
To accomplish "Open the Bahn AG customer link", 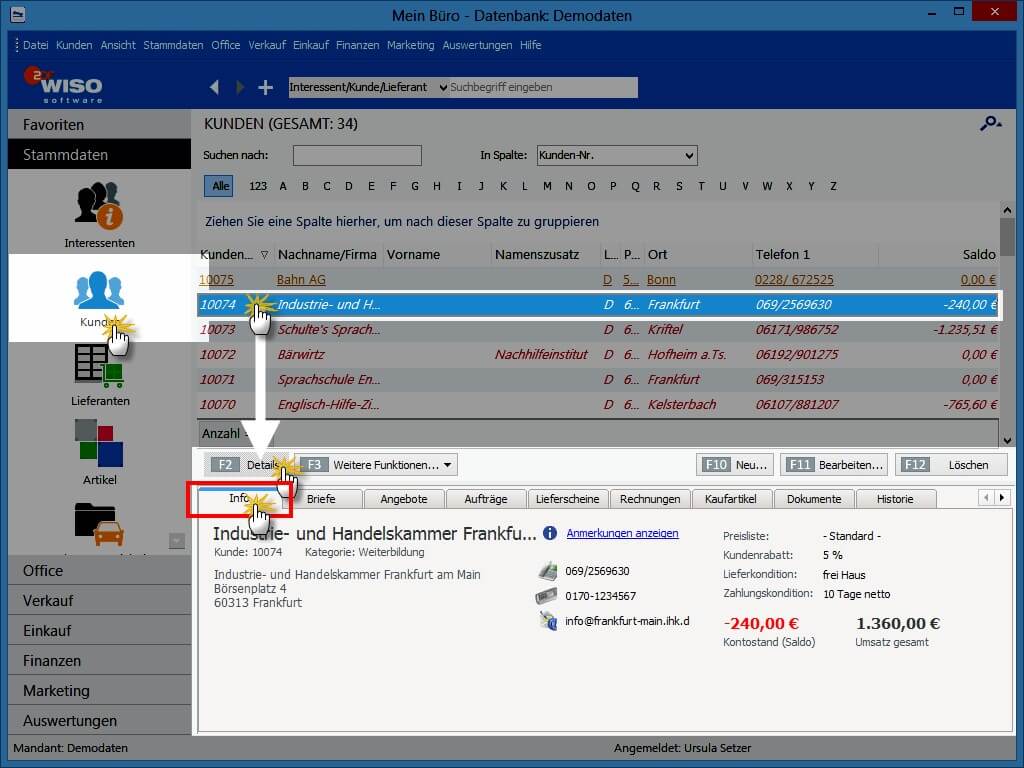I will pyautogui.click(x=301, y=280).
